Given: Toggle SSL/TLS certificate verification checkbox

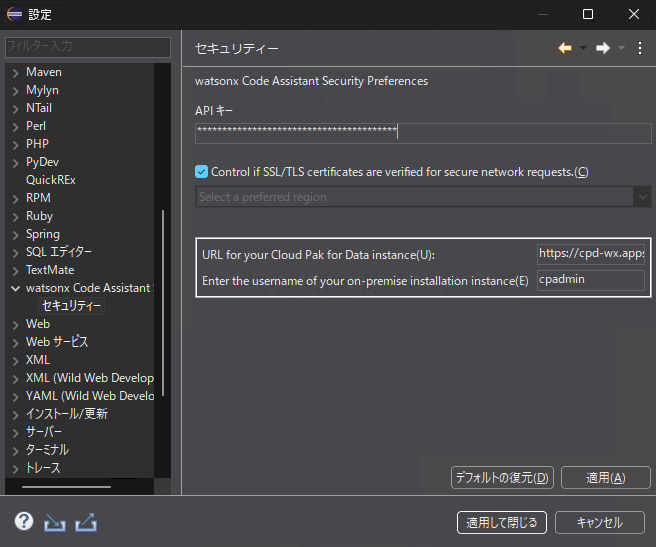Looking at the screenshot, I should [x=201, y=172].
